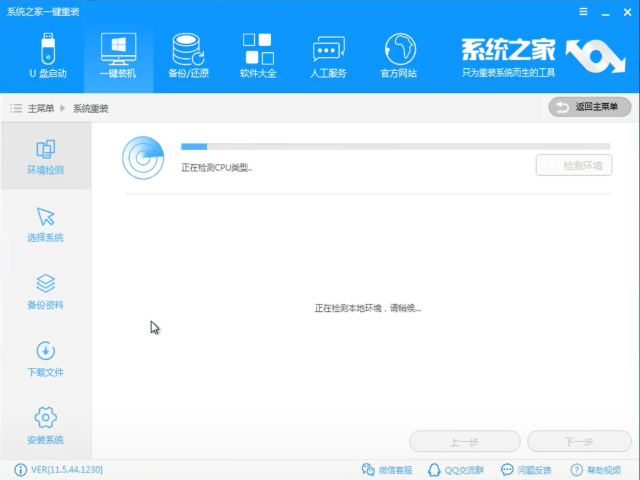Open the title bar menu dropdown icon
640x480 pixels.
point(584,9)
